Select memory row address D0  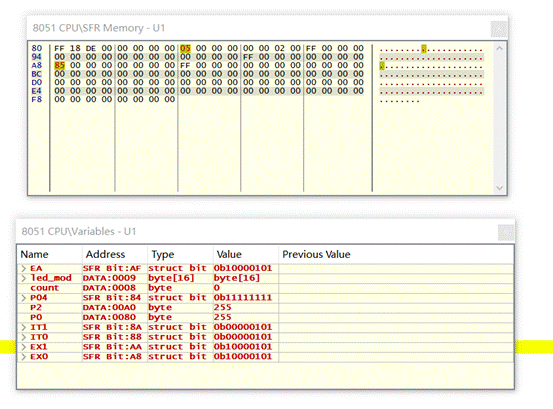point(37,83)
